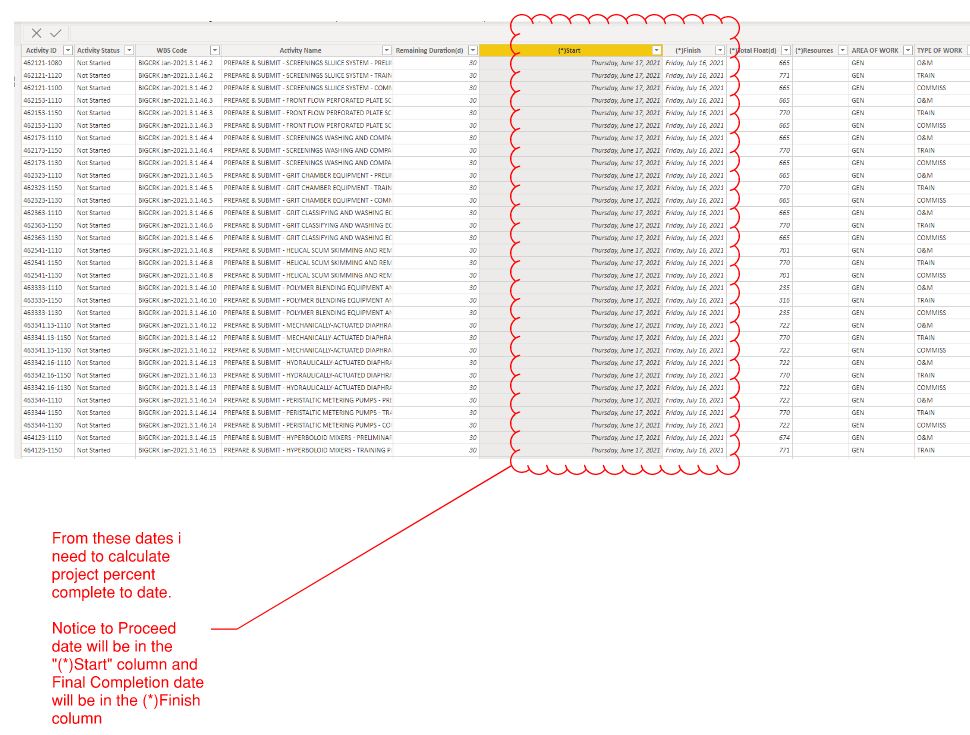
Task: Open the Activity Status column filter dropdown
Action: (129, 50)
